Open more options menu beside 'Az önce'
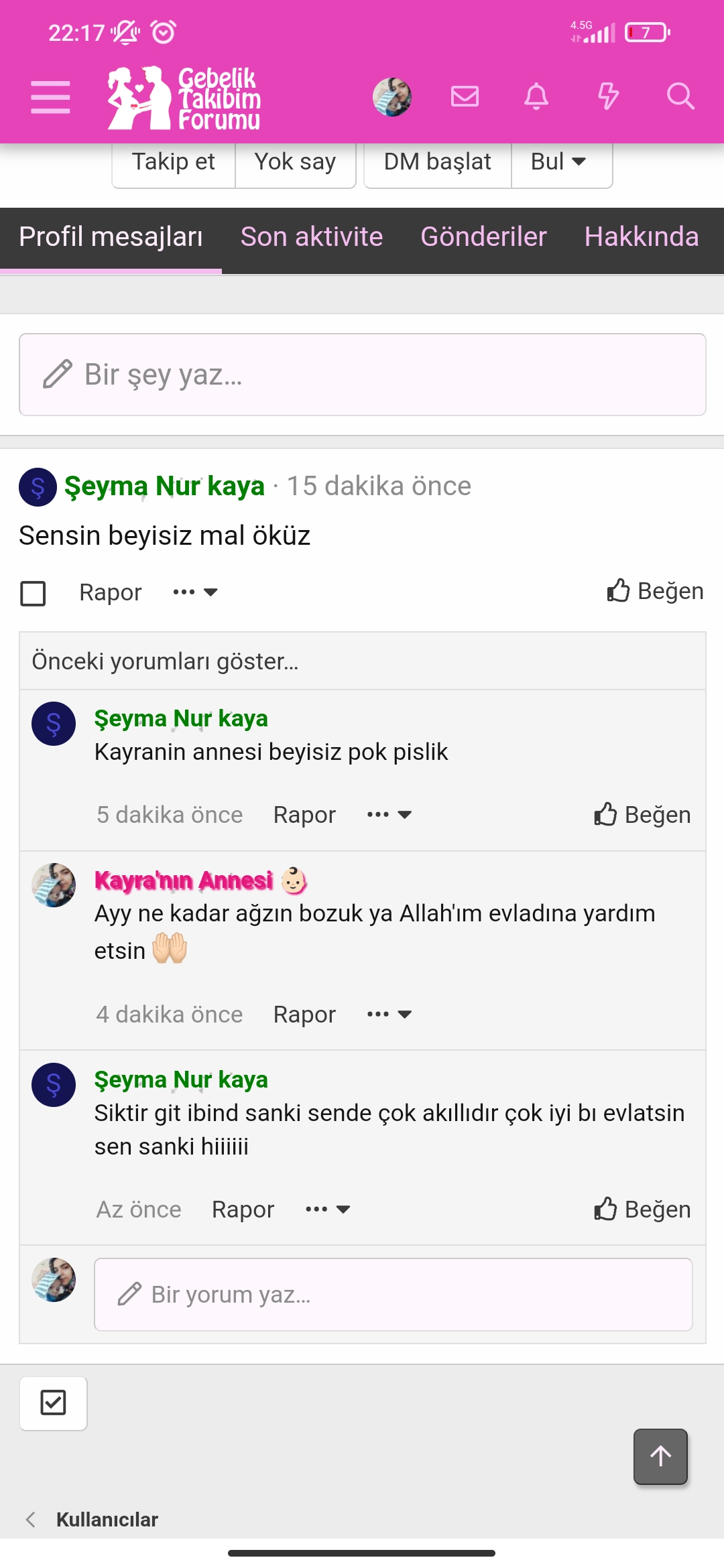 (x=328, y=1210)
